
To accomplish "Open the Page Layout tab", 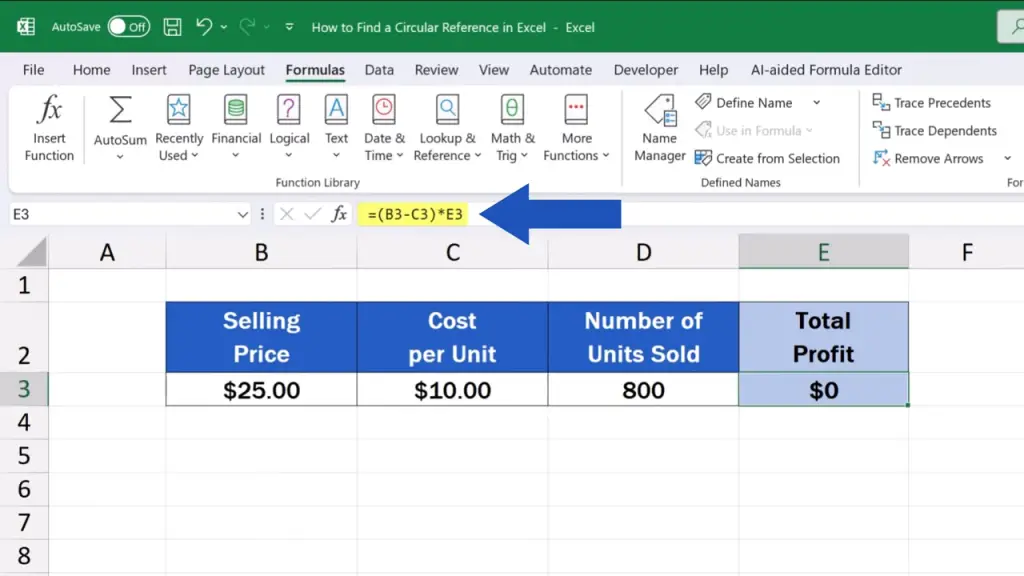I will [x=226, y=70].
